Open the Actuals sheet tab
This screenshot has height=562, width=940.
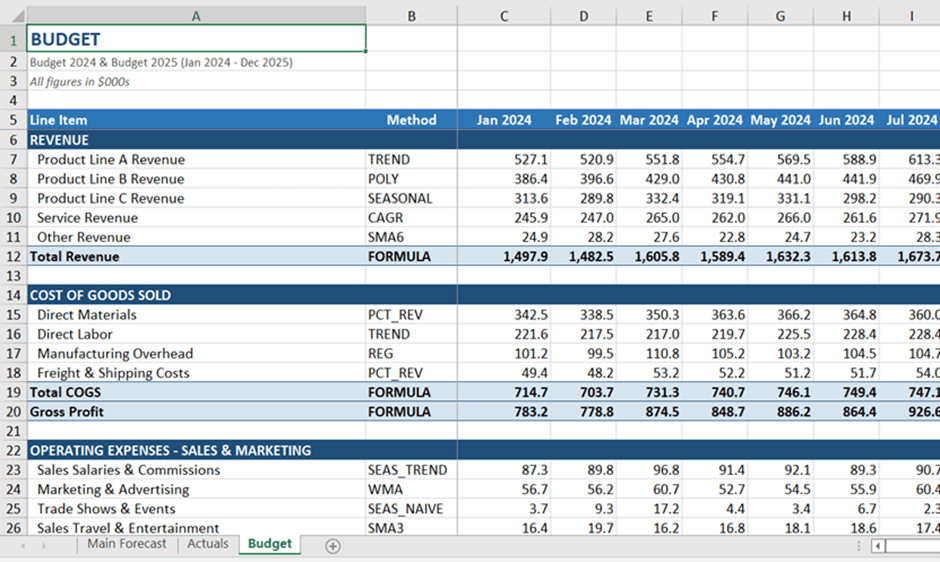click(208, 544)
